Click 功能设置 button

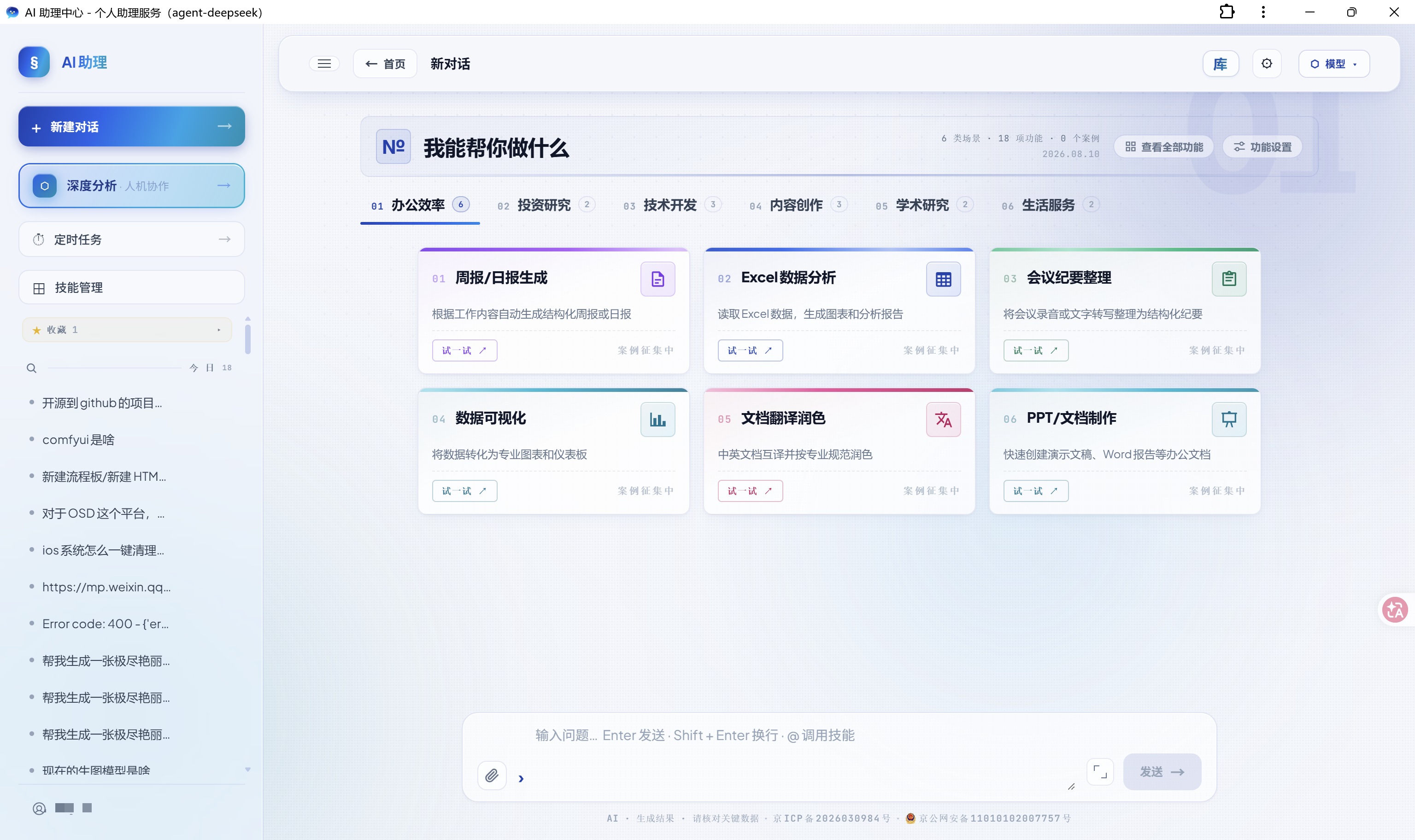pos(1262,146)
